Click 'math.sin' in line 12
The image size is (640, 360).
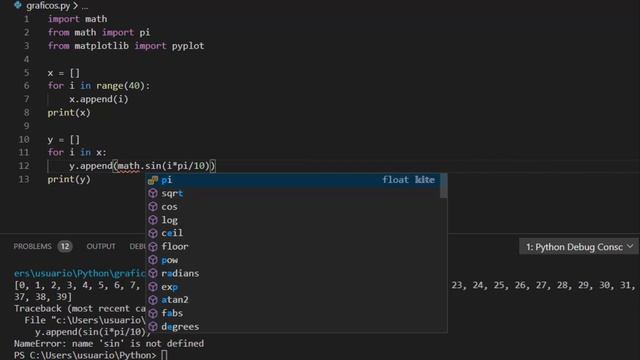point(139,166)
